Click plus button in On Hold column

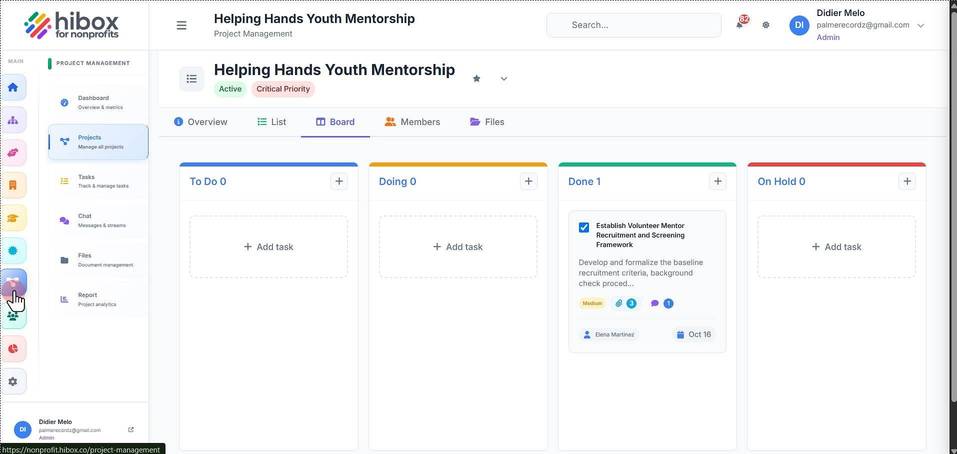907,181
